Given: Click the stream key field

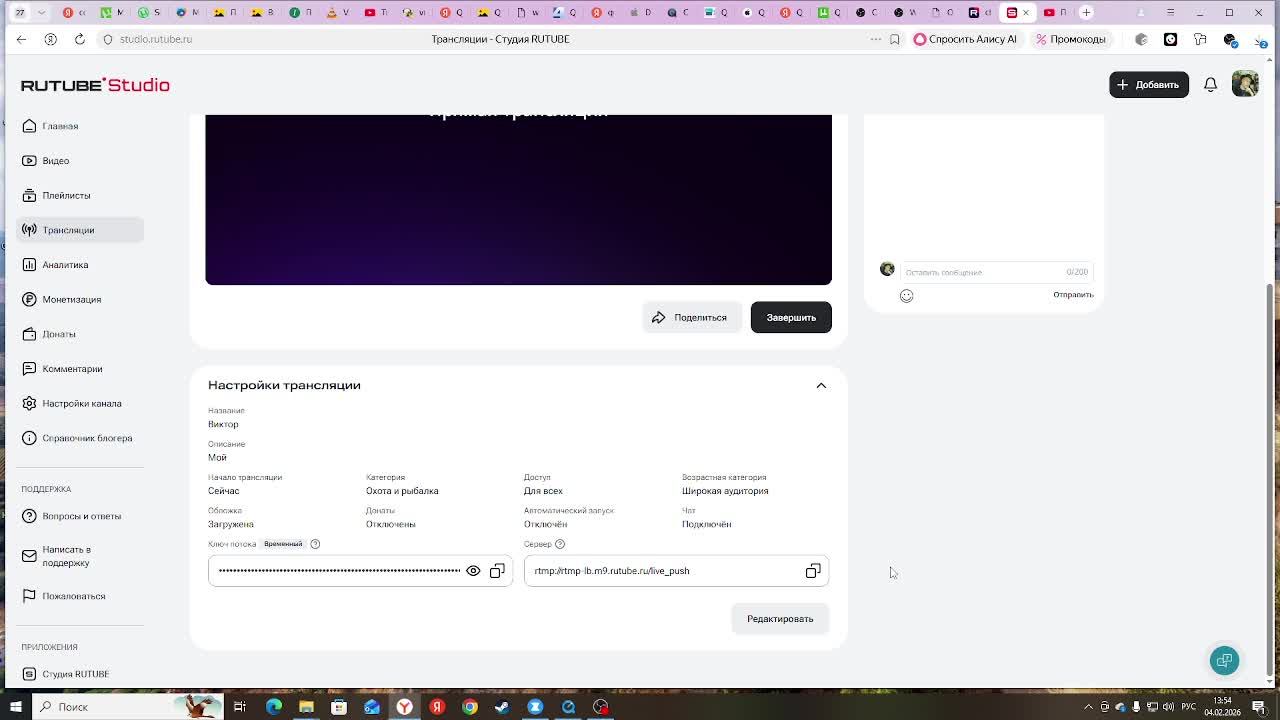Looking at the screenshot, I should (x=360, y=571).
